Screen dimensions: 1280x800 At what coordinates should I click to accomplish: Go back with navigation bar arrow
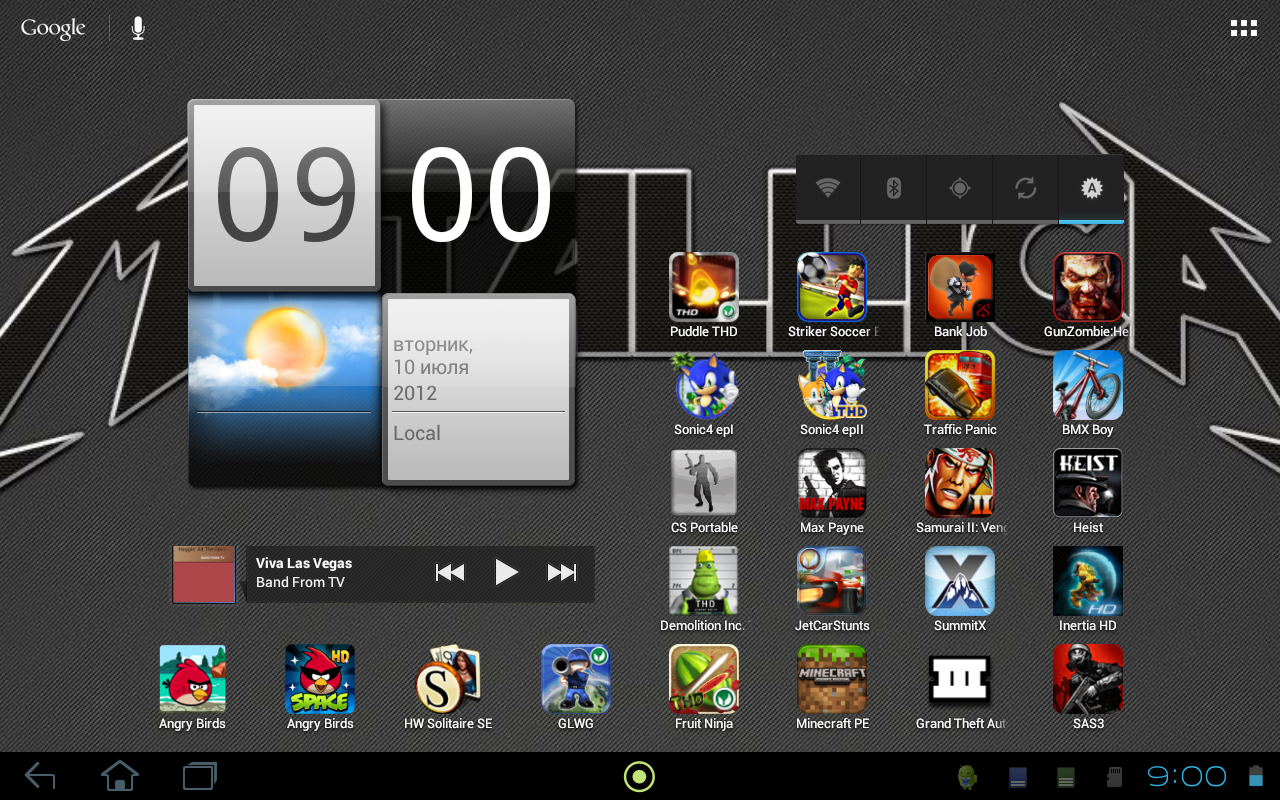40,776
